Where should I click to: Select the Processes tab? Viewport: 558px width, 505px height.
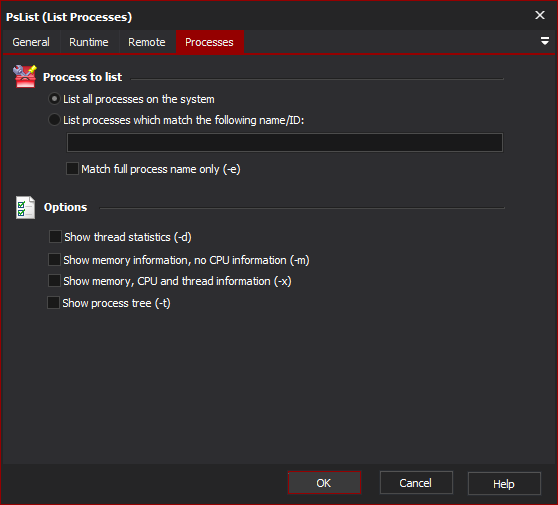[209, 42]
